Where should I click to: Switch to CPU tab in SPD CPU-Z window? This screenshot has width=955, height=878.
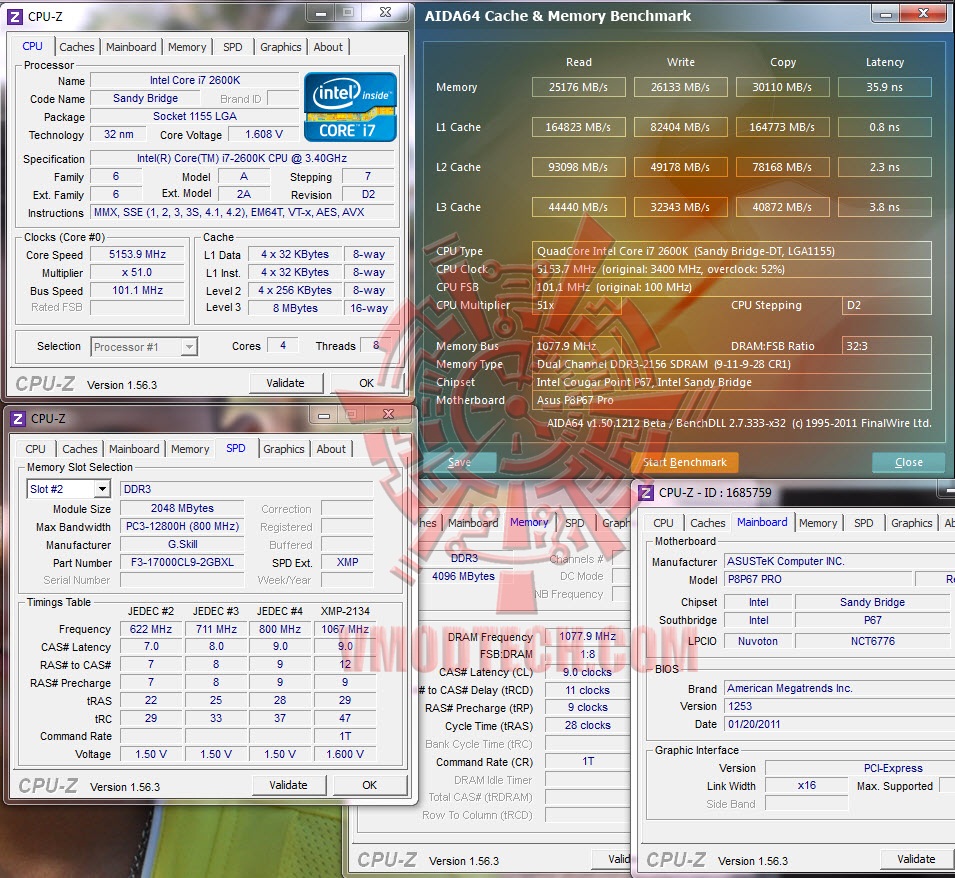(x=35, y=449)
